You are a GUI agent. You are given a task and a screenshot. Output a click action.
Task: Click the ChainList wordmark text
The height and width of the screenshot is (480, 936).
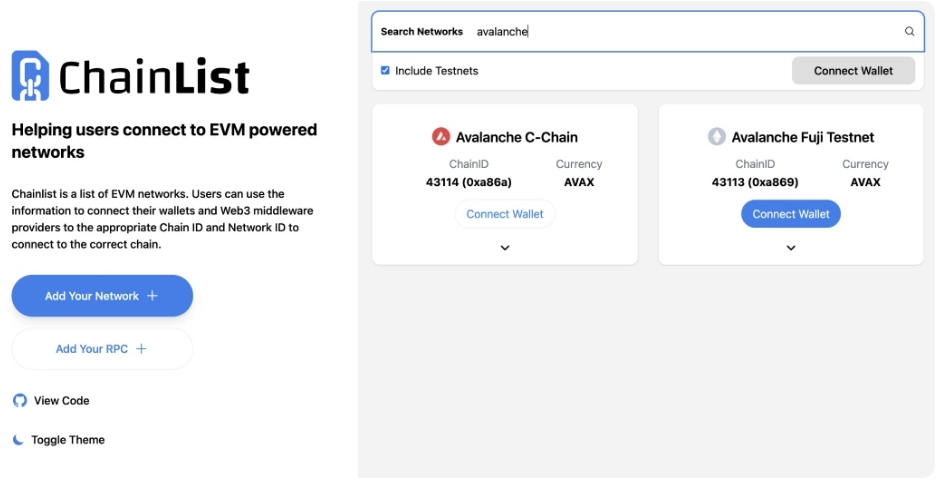(154, 76)
